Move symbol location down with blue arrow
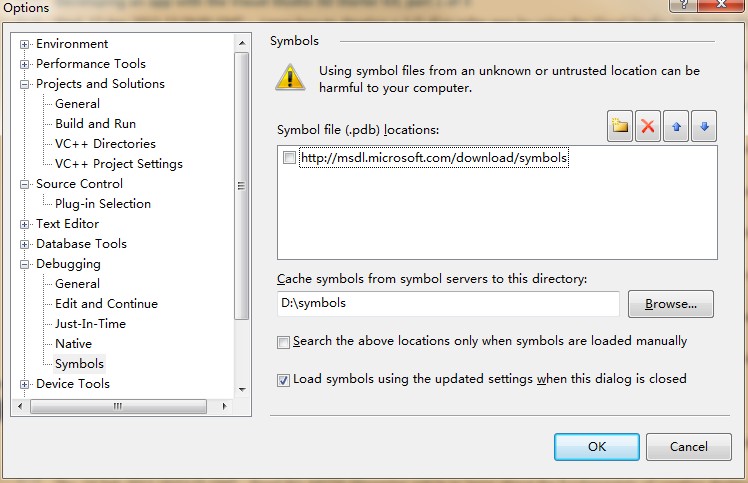 point(704,126)
